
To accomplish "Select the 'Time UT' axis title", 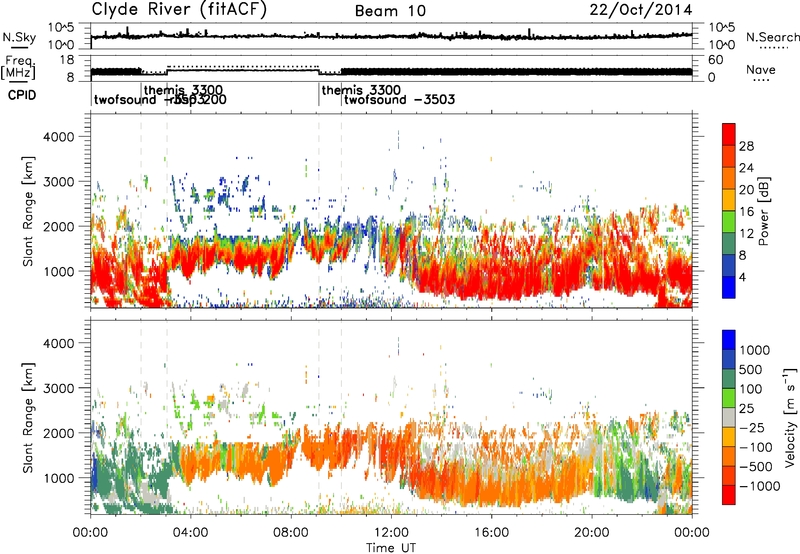I will (391, 548).
